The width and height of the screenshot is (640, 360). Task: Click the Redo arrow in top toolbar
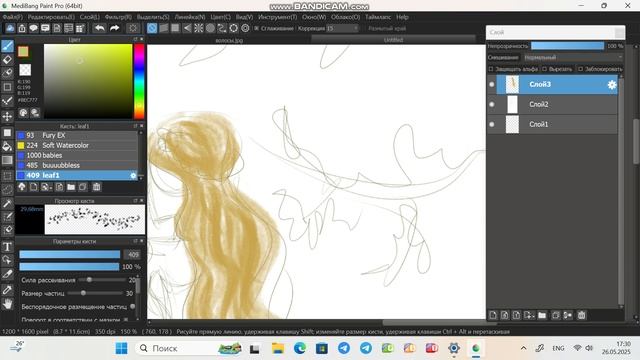[x=114, y=28]
